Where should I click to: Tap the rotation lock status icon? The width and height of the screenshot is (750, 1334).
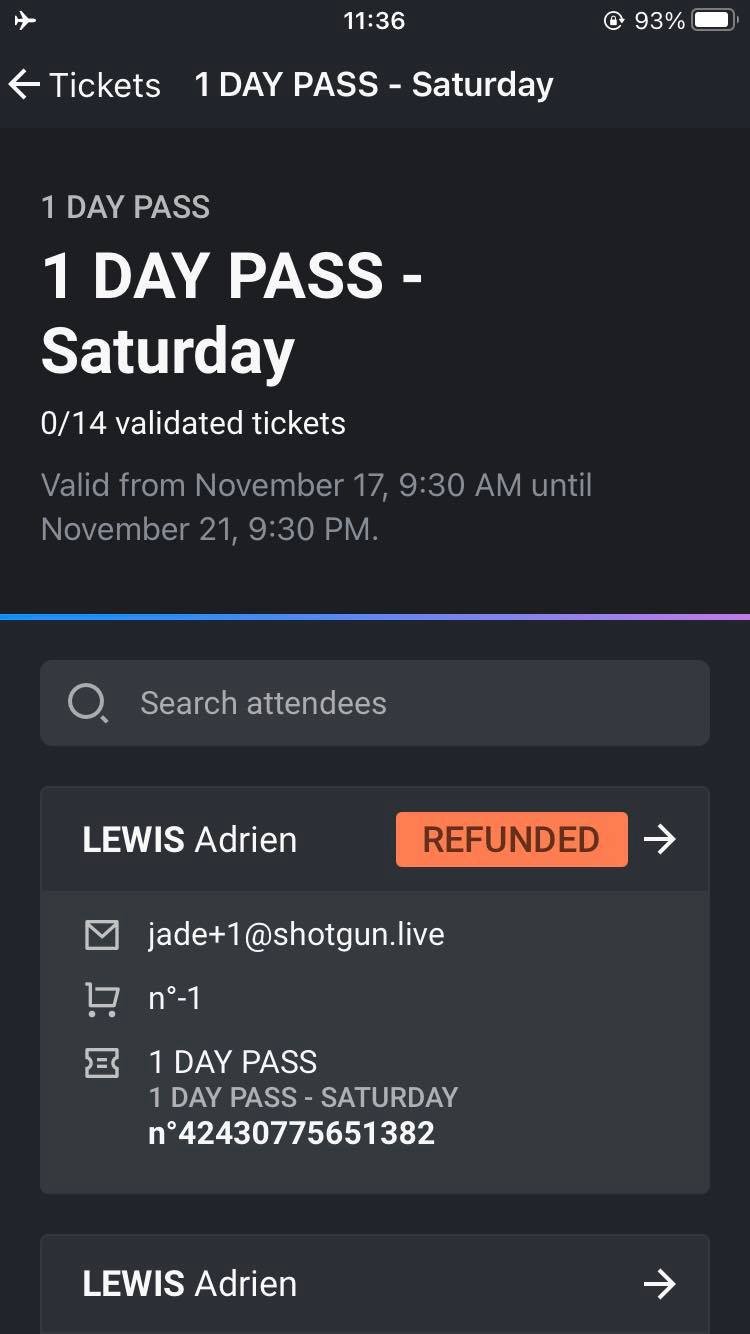click(614, 21)
